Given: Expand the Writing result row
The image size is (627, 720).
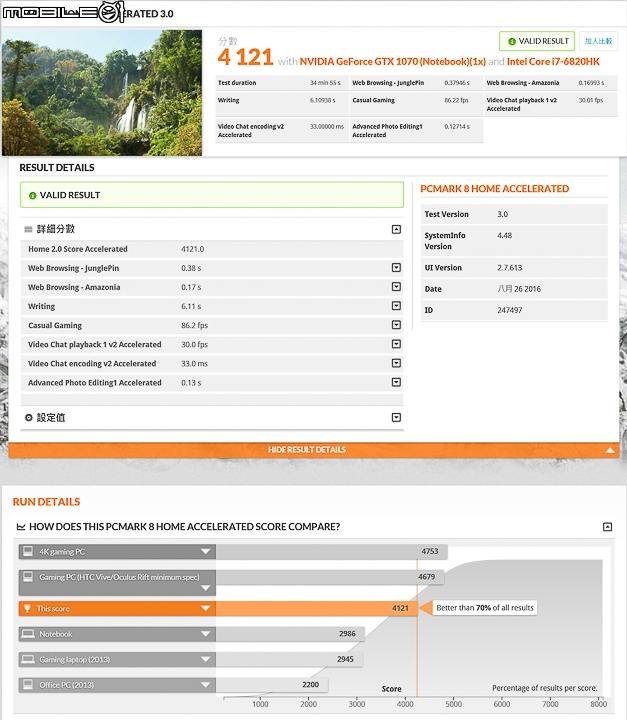Looking at the screenshot, I should pos(396,306).
